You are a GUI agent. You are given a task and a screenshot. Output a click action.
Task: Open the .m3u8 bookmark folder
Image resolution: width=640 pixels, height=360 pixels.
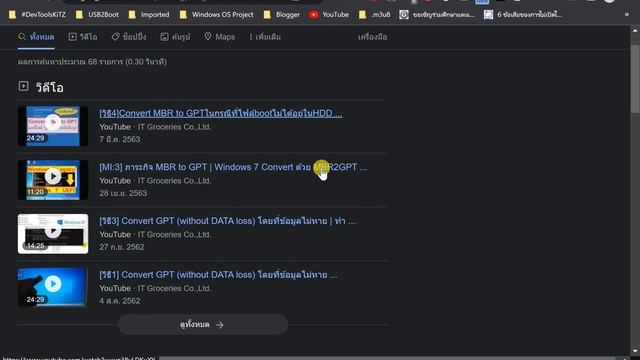click(374, 15)
